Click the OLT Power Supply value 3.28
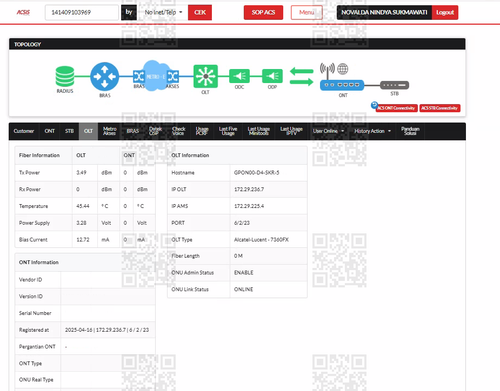 [x=81, y=223]
